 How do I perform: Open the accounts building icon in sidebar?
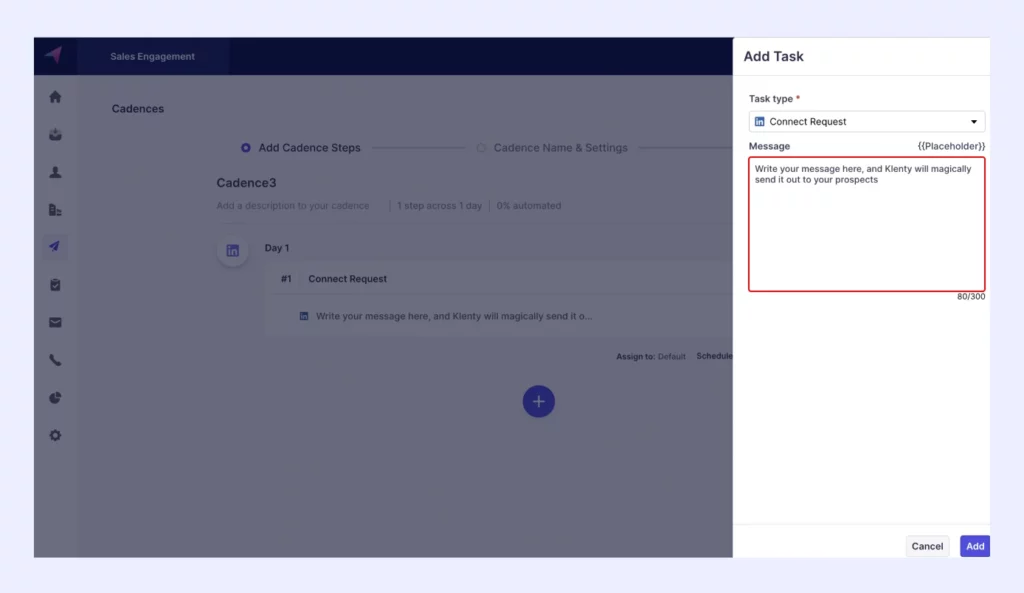pos(55,210)
